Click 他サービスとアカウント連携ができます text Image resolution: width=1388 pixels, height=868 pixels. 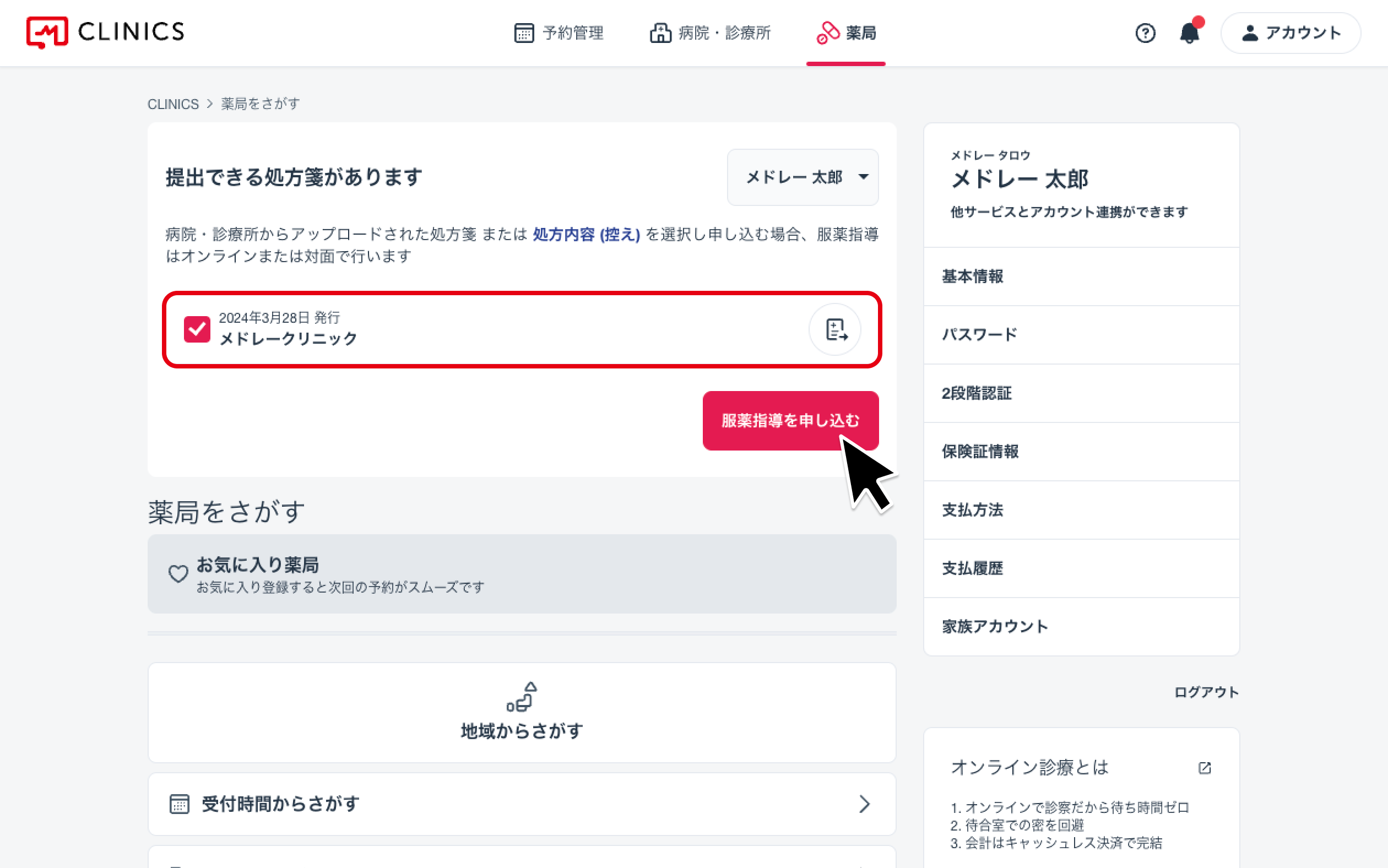tap(1069, 212)
